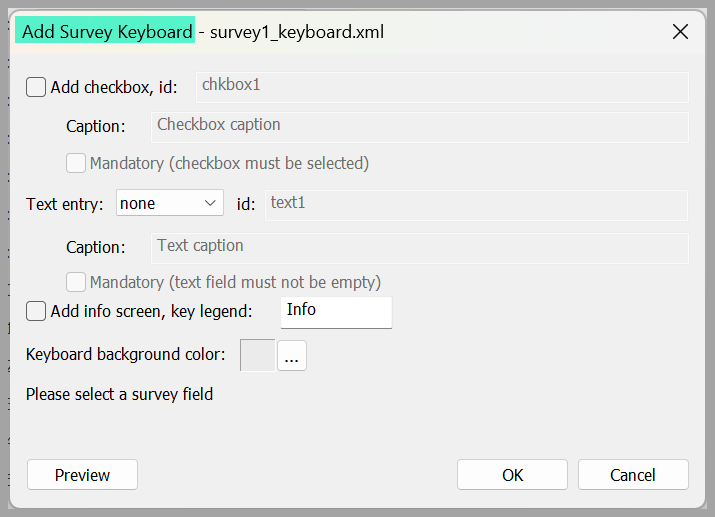Click the keyboard background color swatch

click(x=258, y=355)
